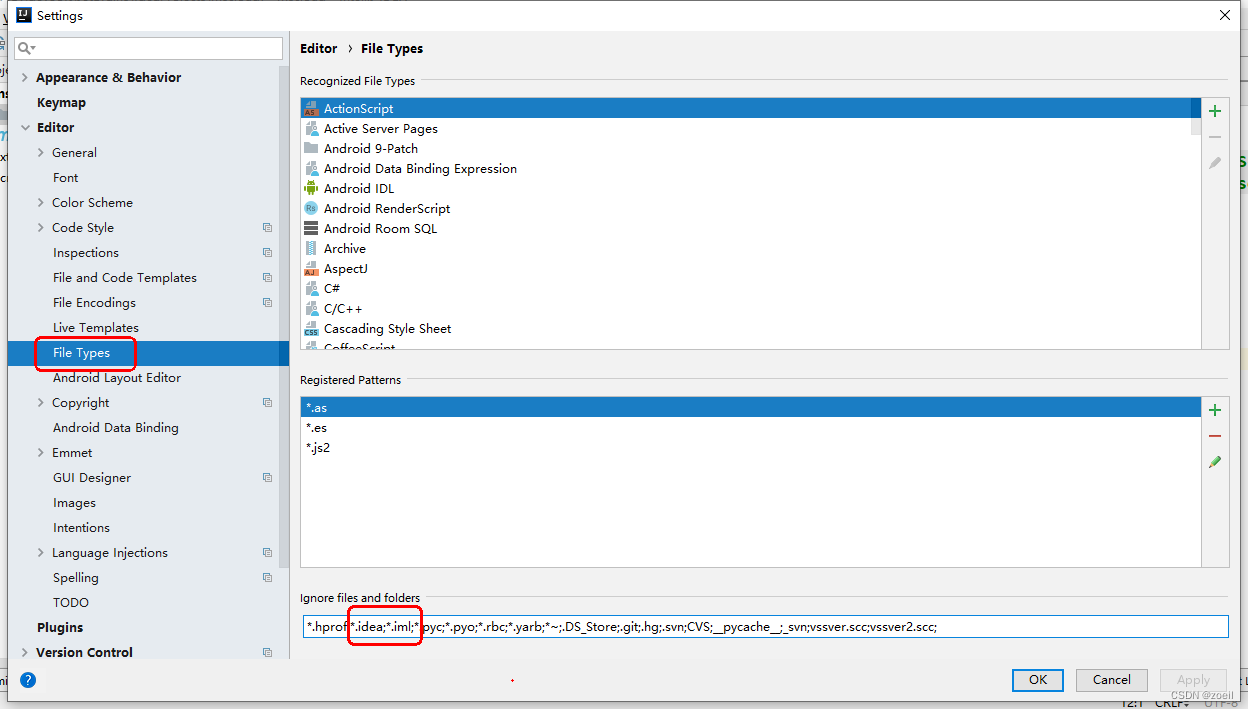Screen dimensions: 1248x709
Task: Click the IntelliJ logo in title bar
Action: tap(24, 15)
